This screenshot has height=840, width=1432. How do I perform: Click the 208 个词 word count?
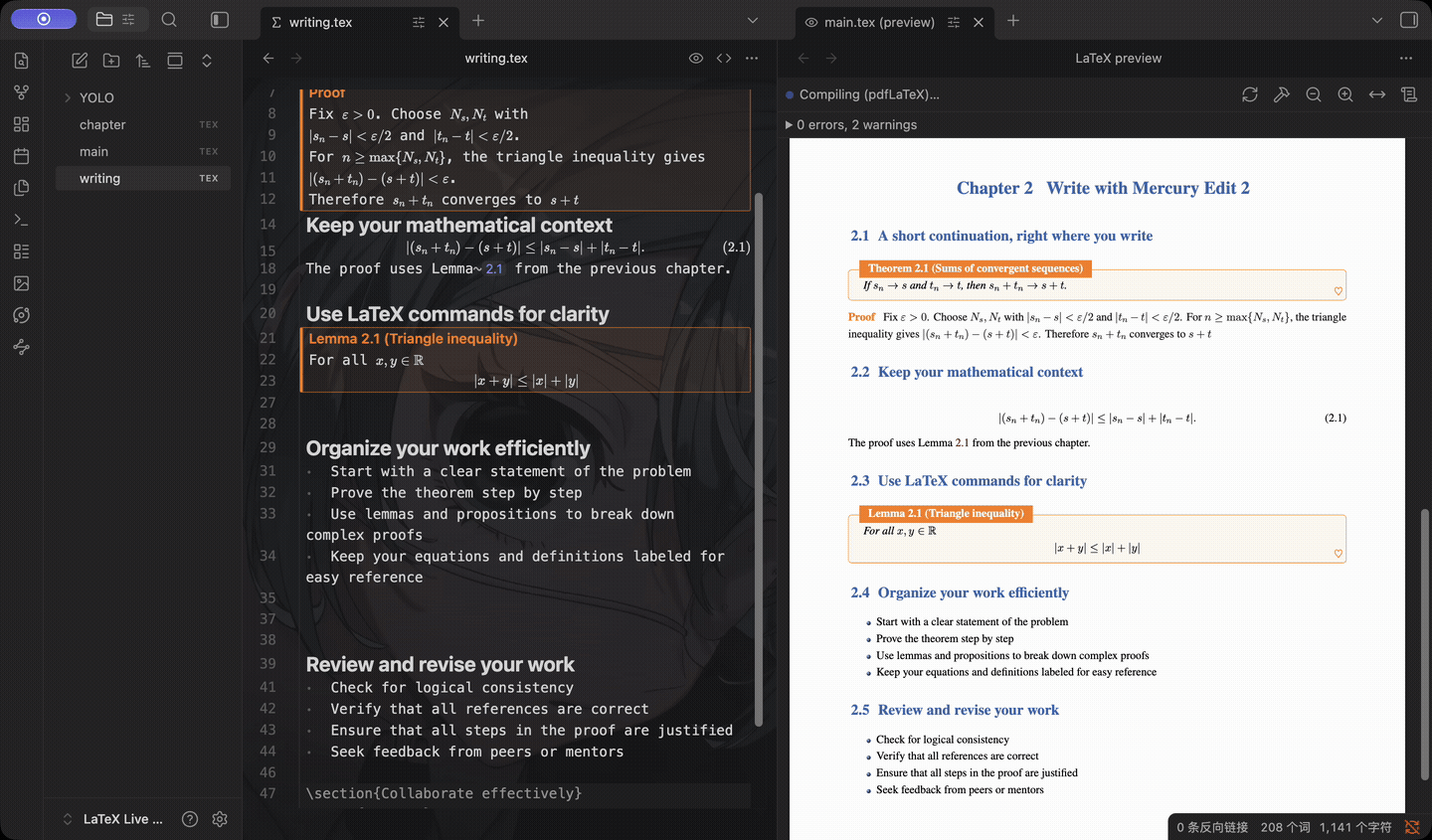[1286, 827]
